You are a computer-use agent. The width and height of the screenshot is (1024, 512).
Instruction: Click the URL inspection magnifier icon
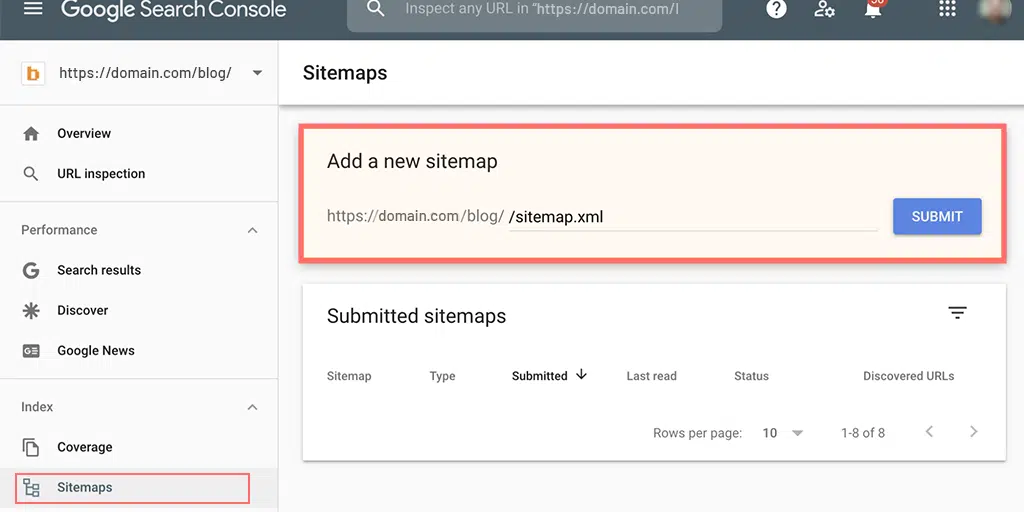(x=31, y=174)
